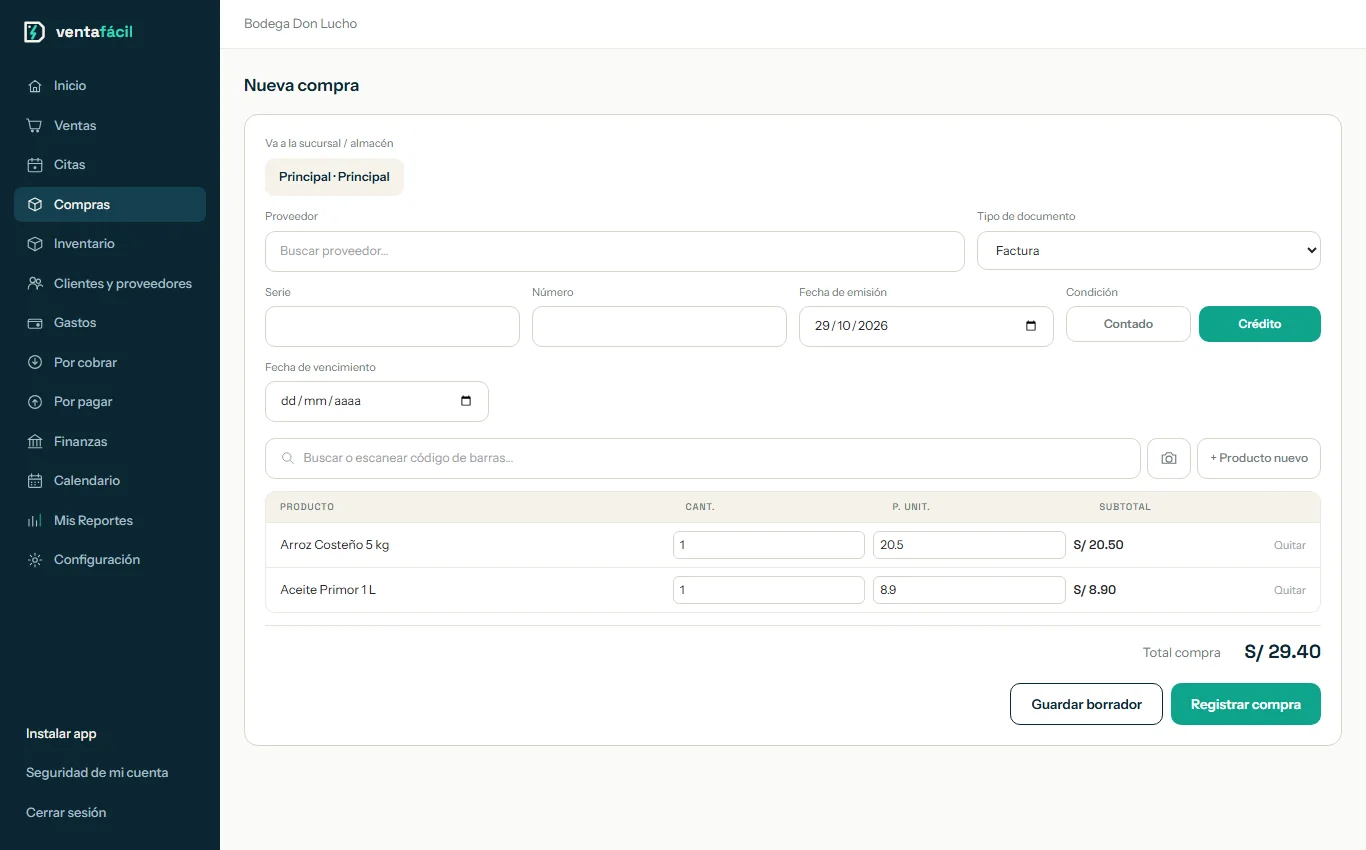Click the Finanzas bank icon

coord(35,442)
